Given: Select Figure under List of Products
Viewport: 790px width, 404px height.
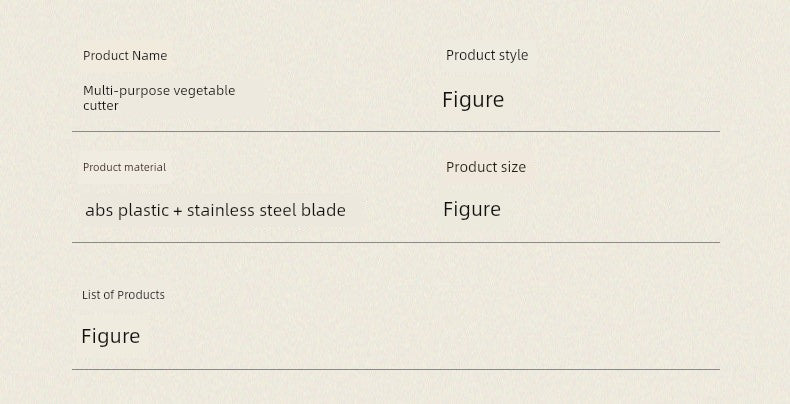Looking at the screenshot, I should [110, 336].
